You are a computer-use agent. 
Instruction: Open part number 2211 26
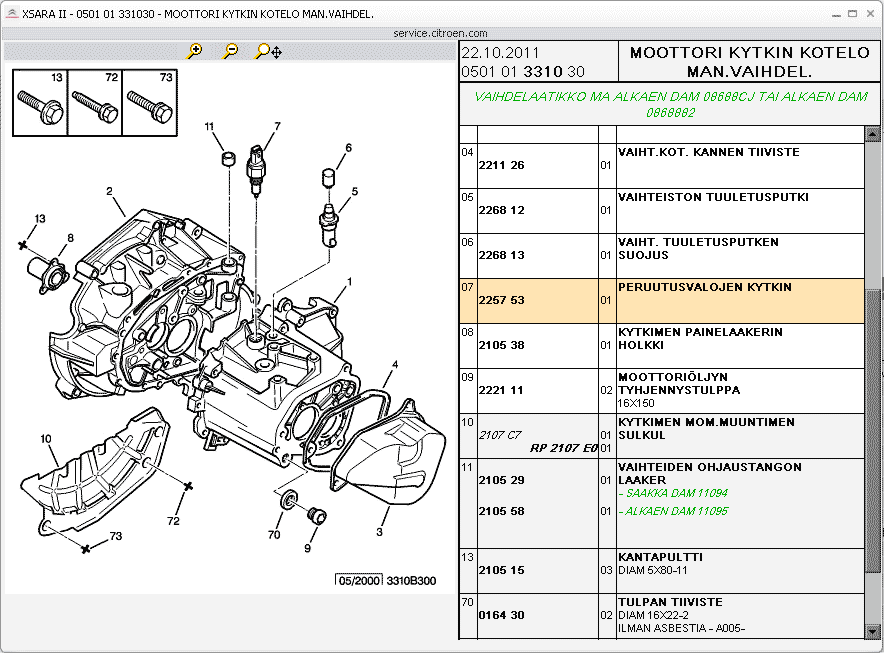[501, 166]
